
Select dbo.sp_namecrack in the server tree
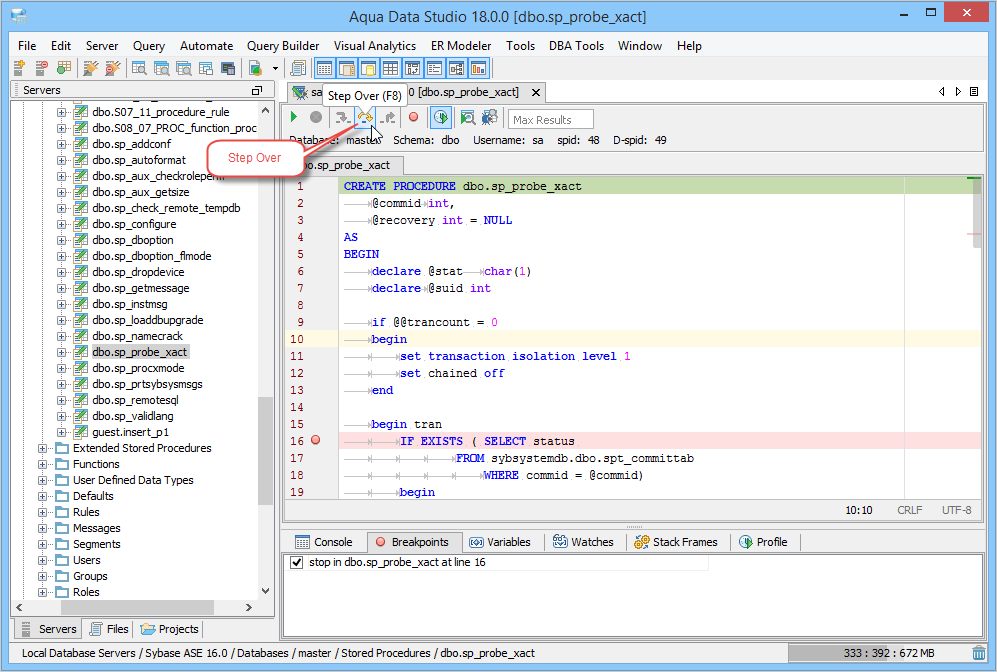pos(137,336)
